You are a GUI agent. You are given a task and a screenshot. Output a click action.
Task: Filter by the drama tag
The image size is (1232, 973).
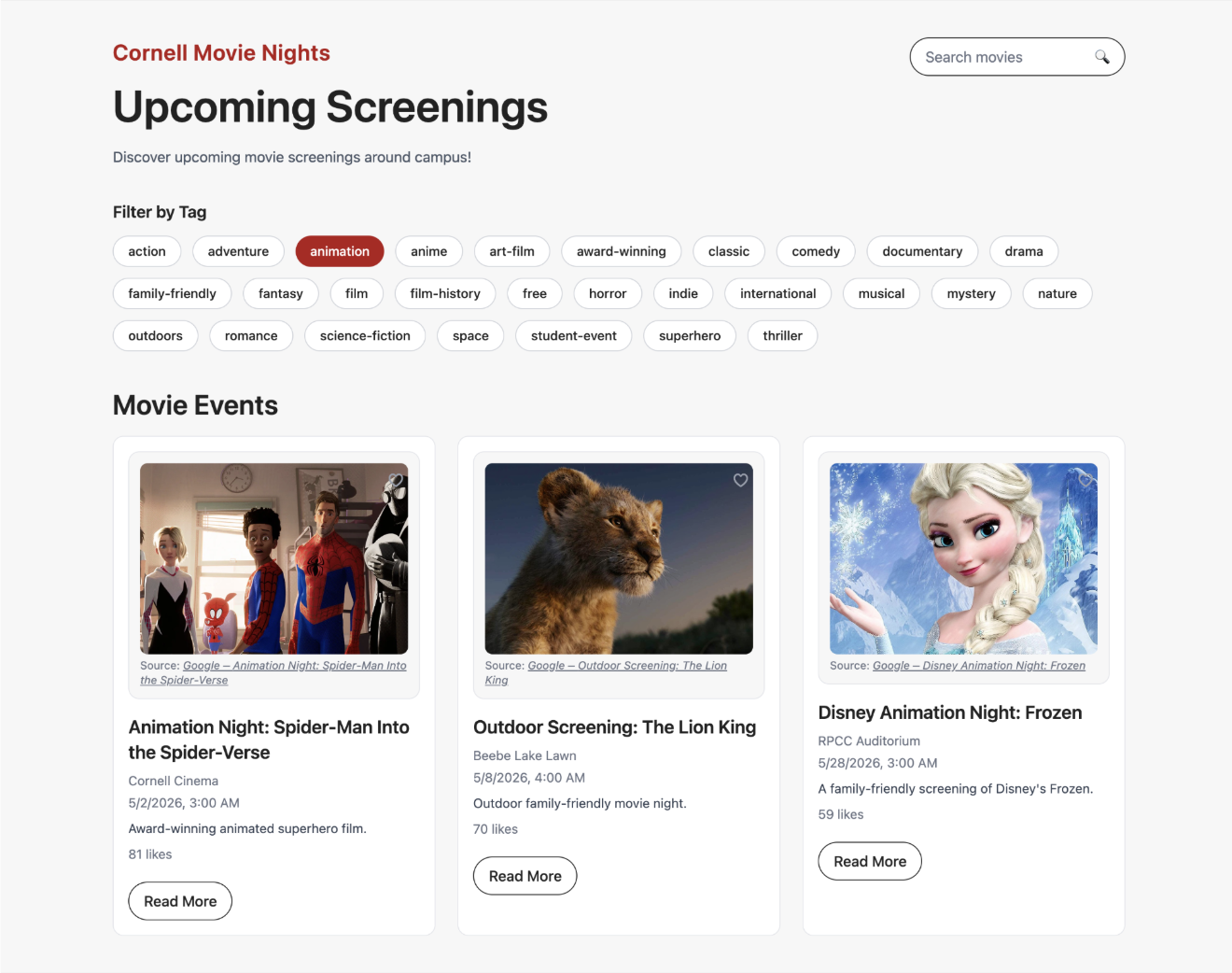(1024, 251)
